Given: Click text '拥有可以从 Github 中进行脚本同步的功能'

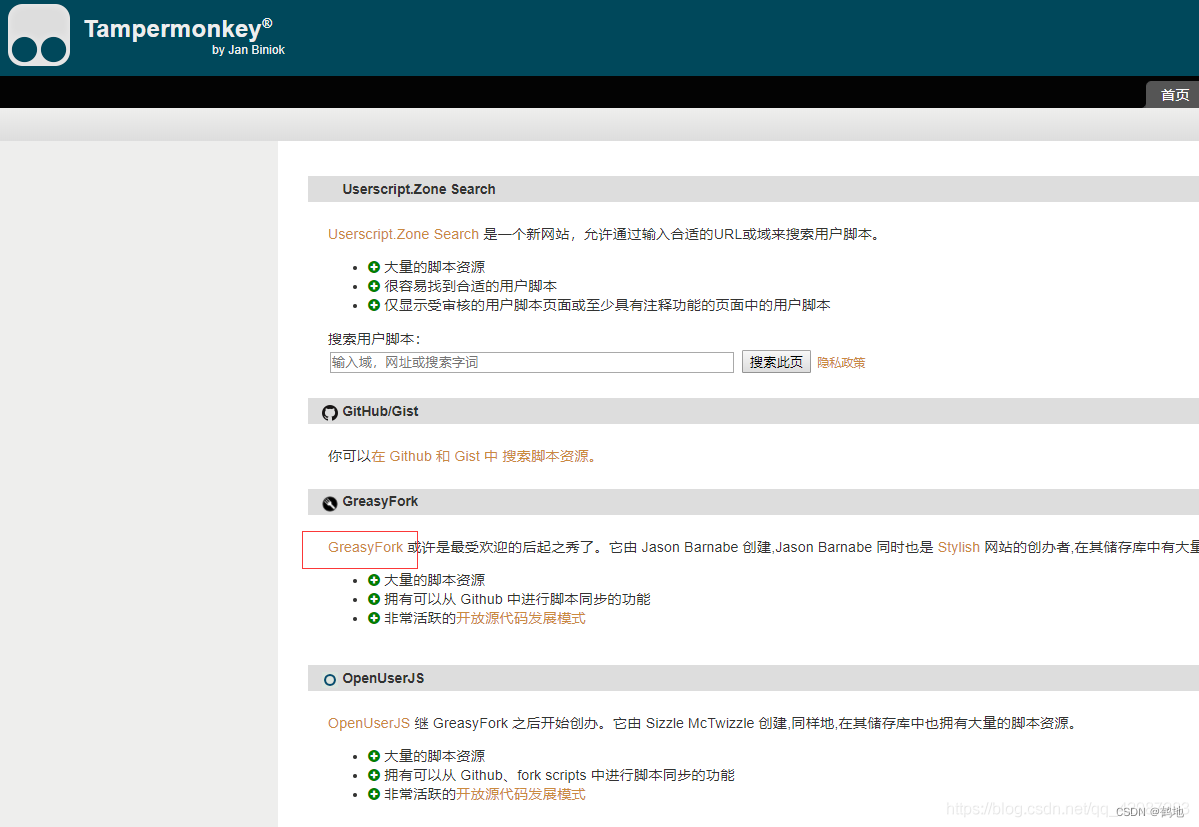Looking at the screenshot, I should [517, 599].
